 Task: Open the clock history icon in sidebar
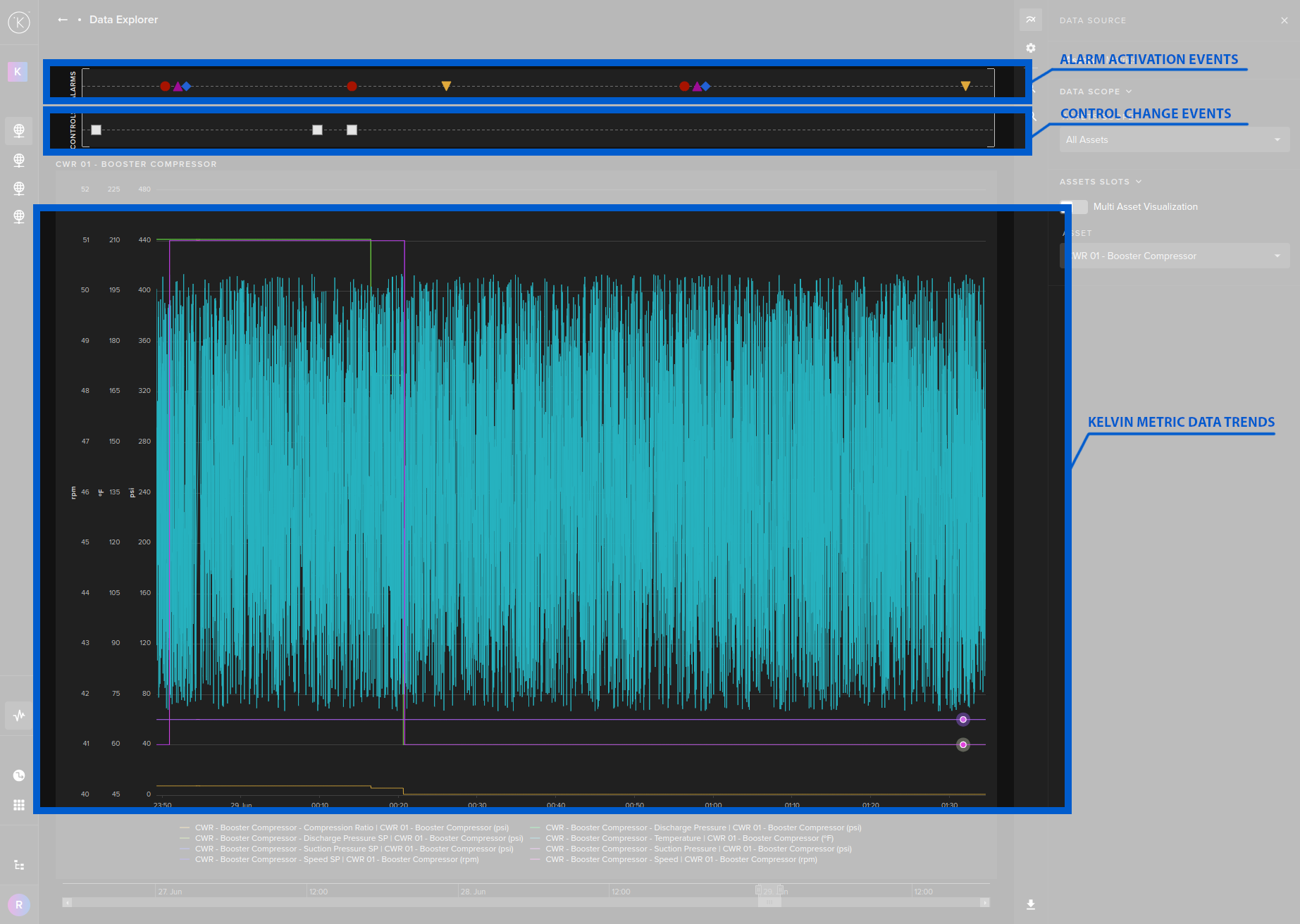(19, 775)
